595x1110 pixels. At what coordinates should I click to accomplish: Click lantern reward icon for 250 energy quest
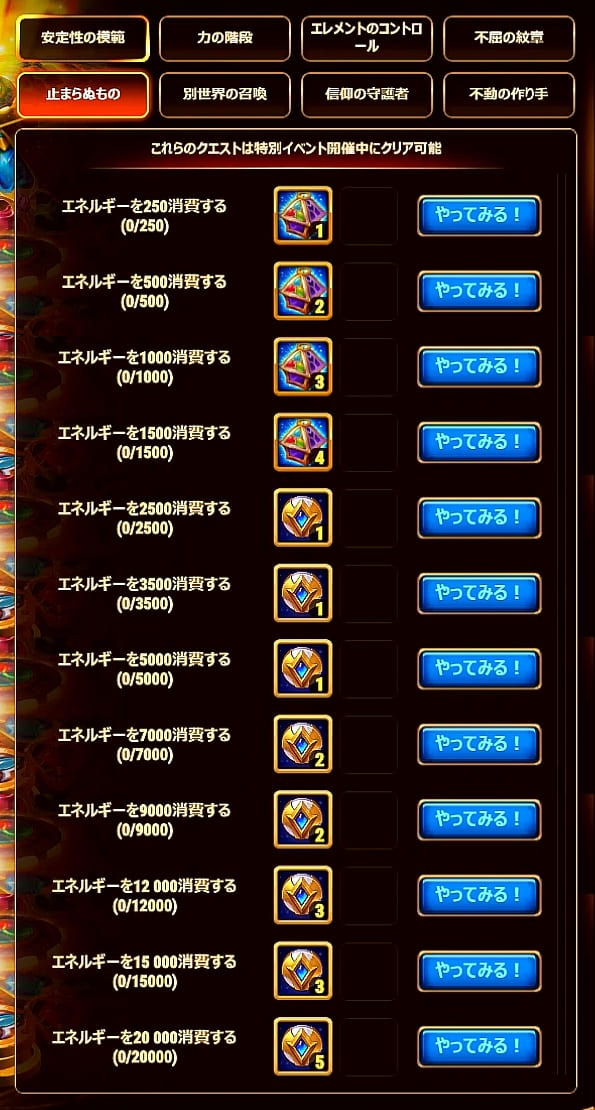303,215
